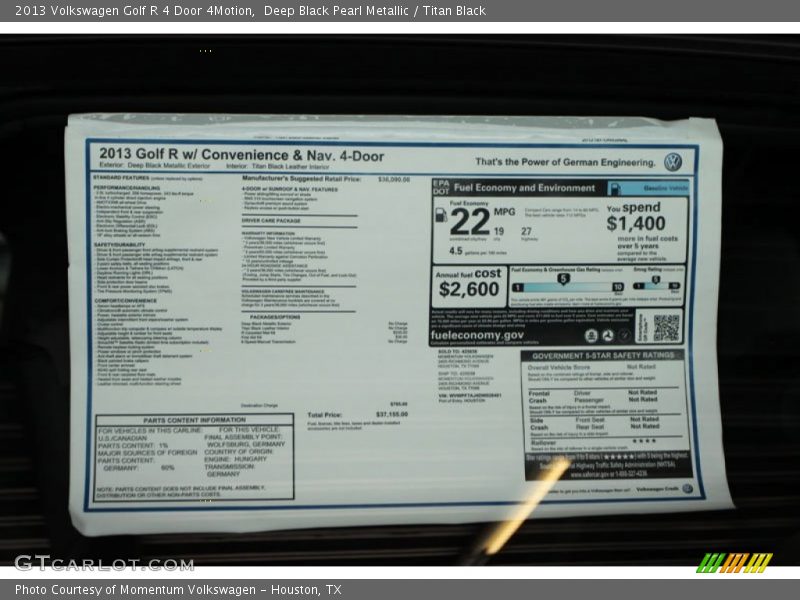Click the '$37,155.00' total price value
The width and height of the screenshot is (800, 600).
pyautogui.click(x=392, y=414)
